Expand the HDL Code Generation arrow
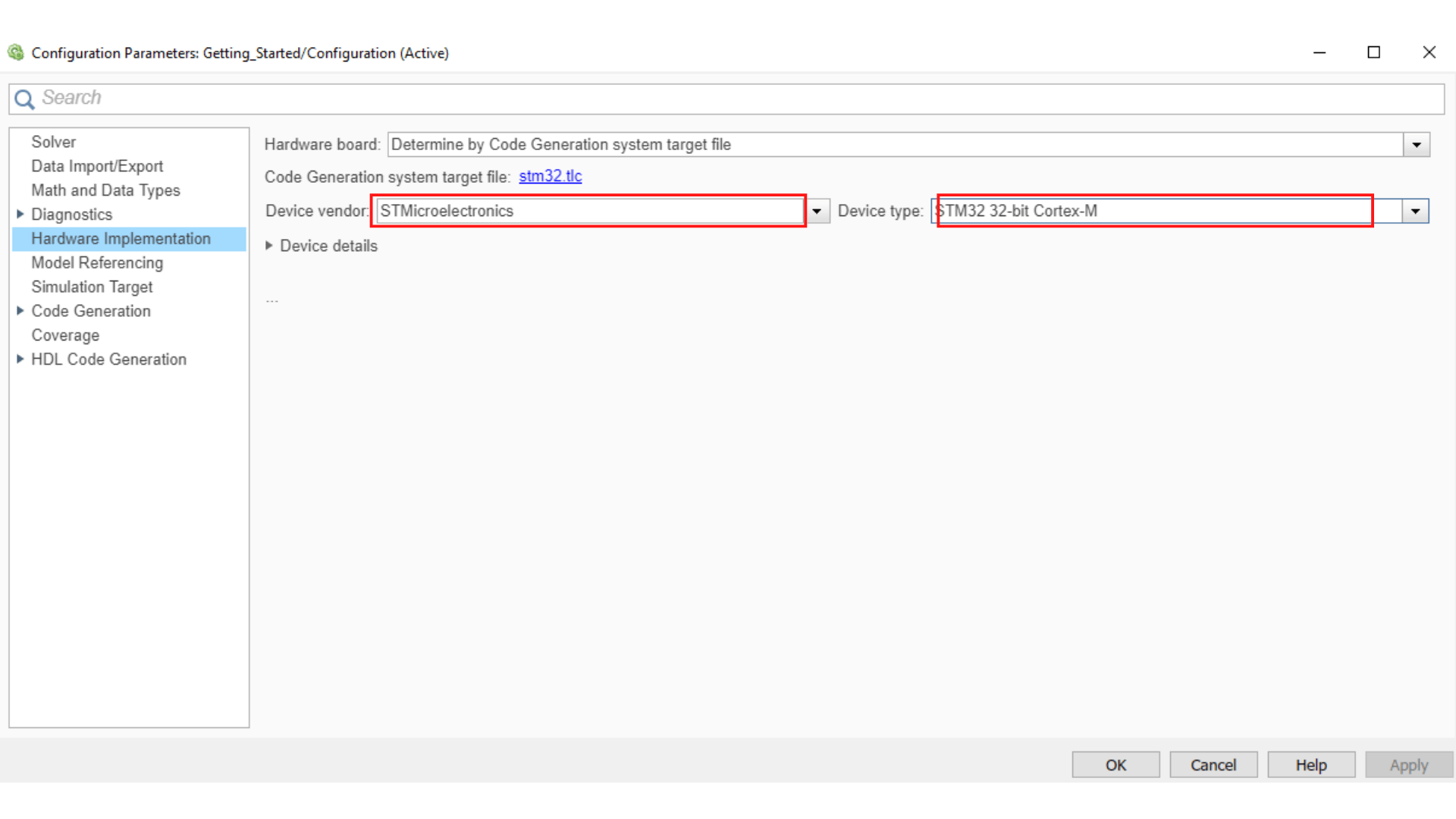Screen dimensions: 1456x819 click(x=20, y=359)
